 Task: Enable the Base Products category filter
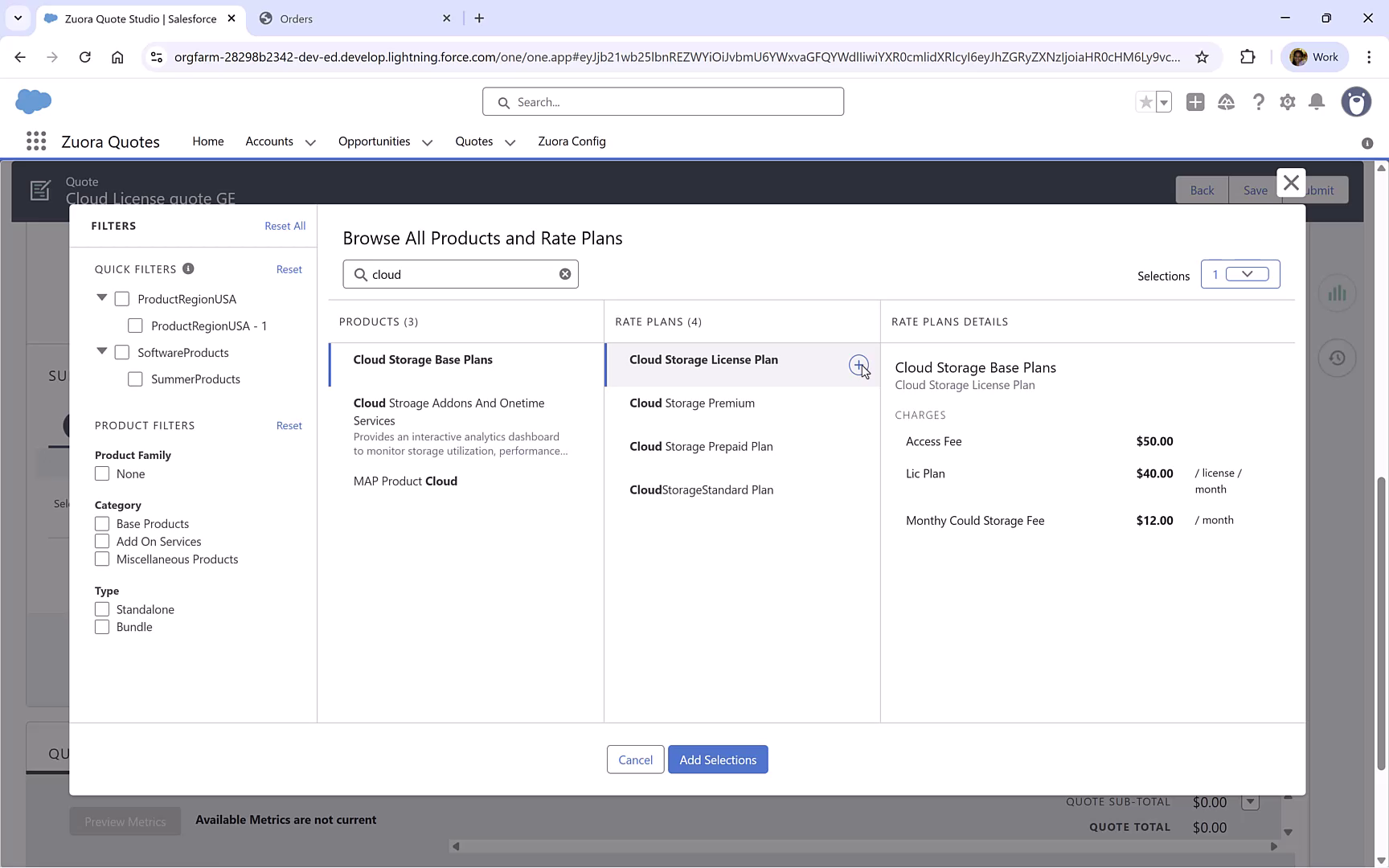[102, 523]
